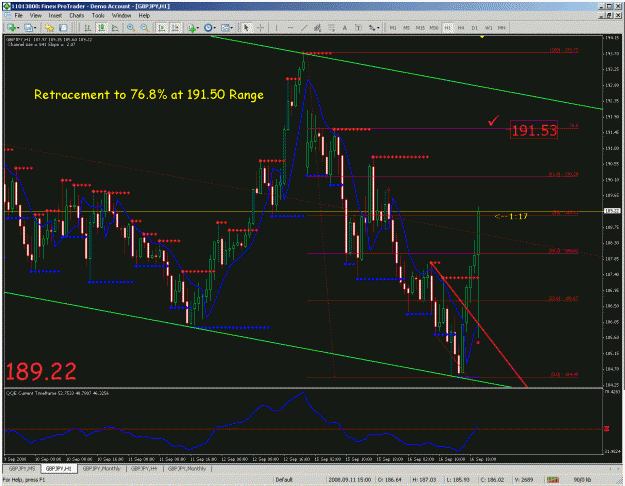Screen dimensions: 625x486
Task: Switch to the GBPJPY,H4 chart tab
Action: [144, 468]
